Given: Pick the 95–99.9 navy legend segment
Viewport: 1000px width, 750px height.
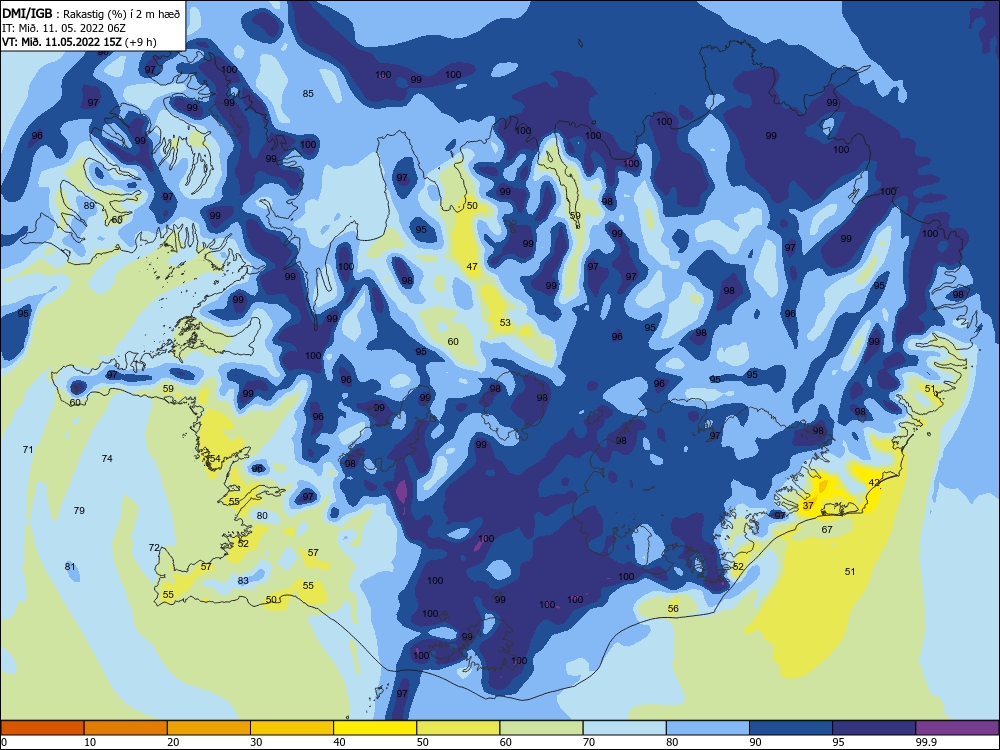Looking at the screenshot, I should (x=874, y=728).
